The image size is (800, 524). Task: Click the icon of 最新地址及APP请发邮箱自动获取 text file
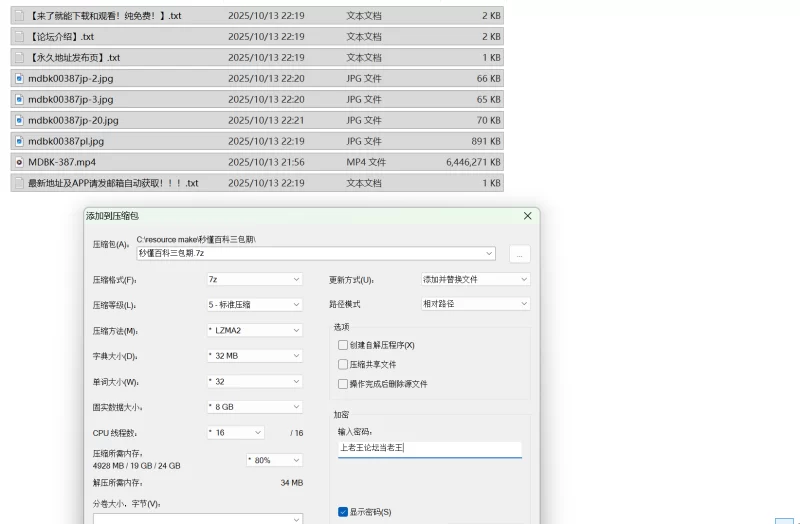point(19,183)
